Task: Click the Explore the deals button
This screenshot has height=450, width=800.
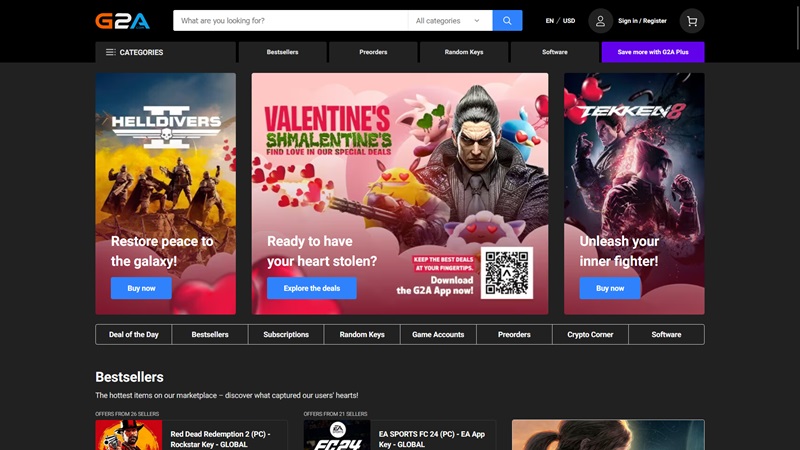Action: (x=312, y=288)
